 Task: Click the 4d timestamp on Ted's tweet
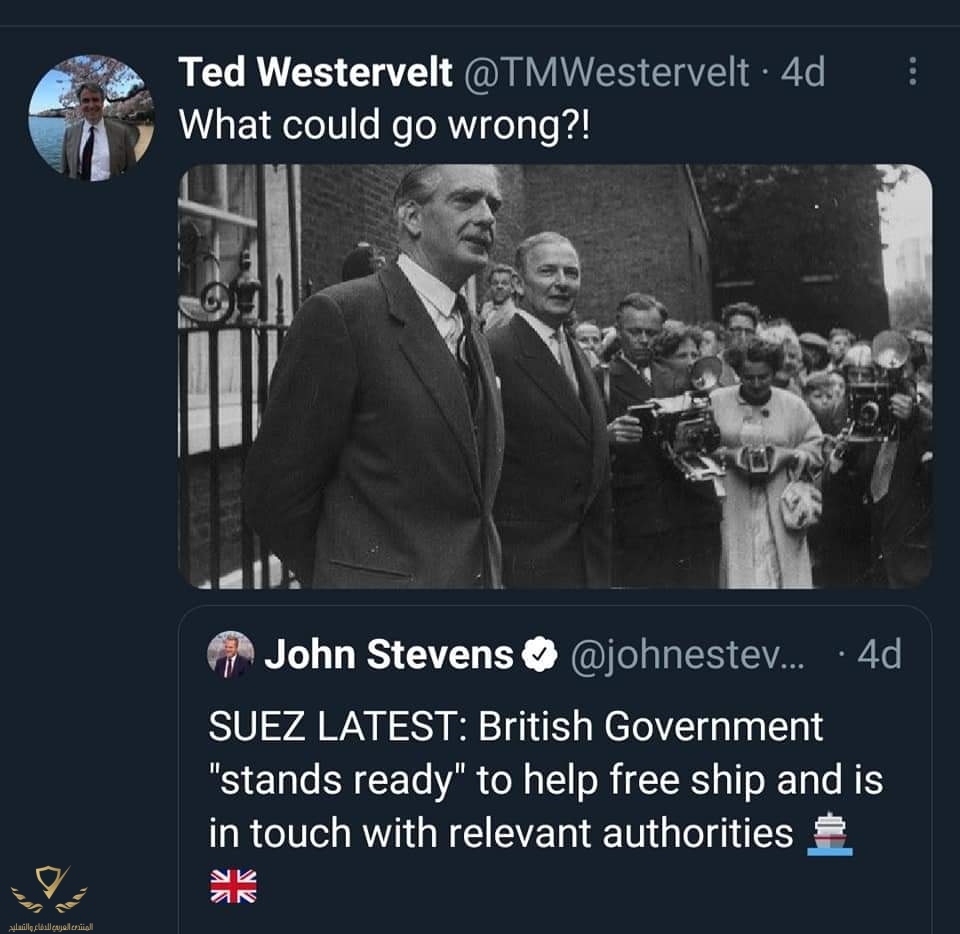803,72
